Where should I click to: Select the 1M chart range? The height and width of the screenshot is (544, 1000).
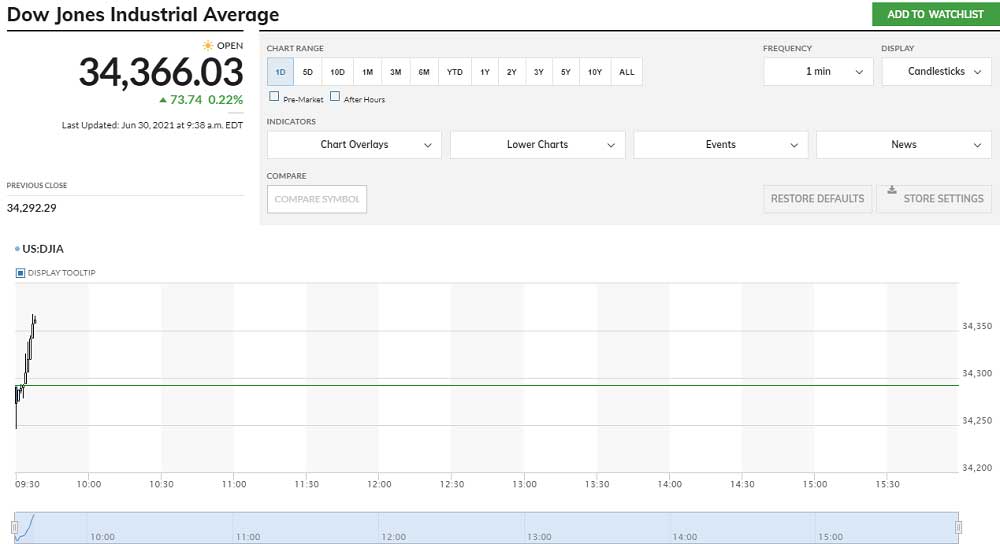click(x=368, y=72)
